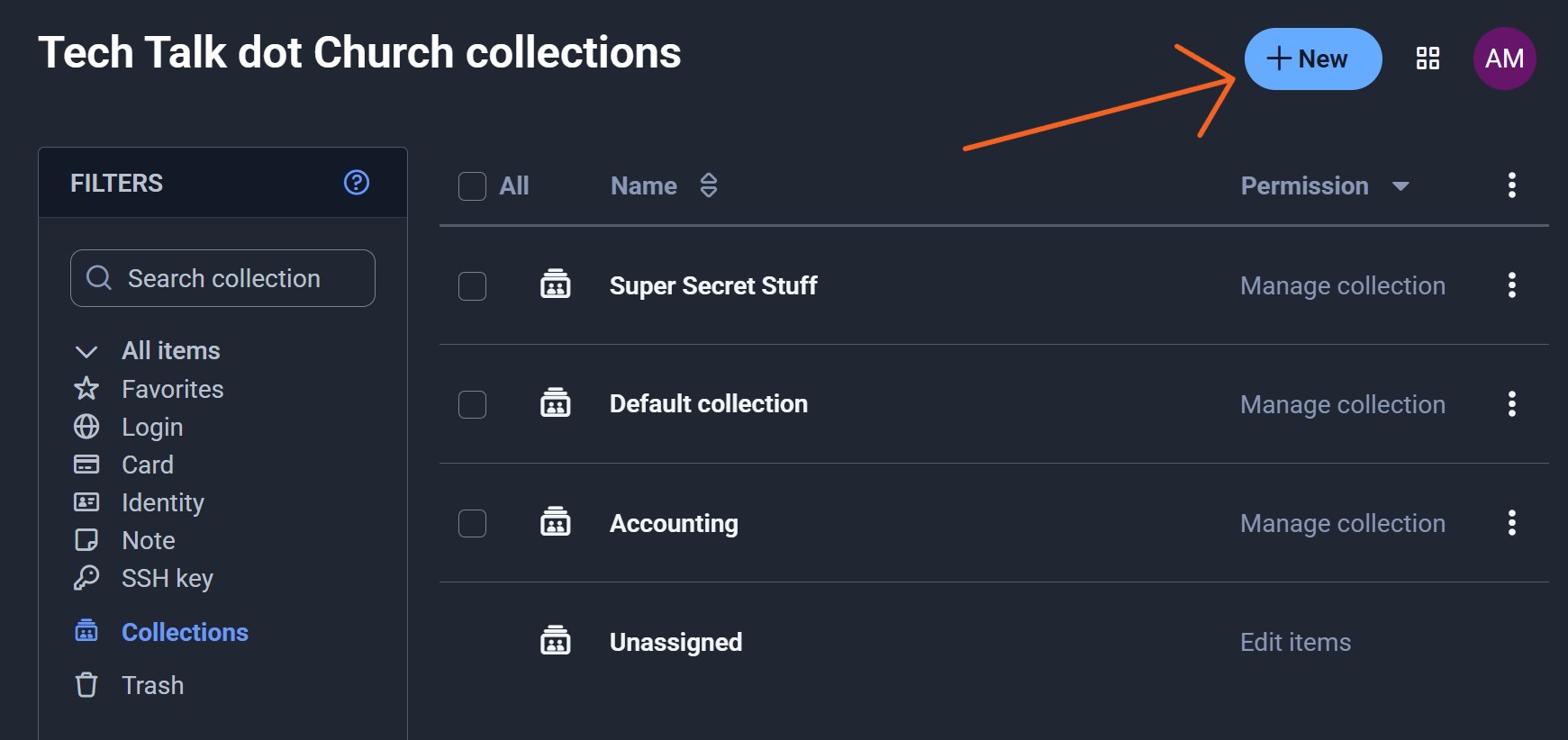Open the Unassigned collection

(676, 642)
